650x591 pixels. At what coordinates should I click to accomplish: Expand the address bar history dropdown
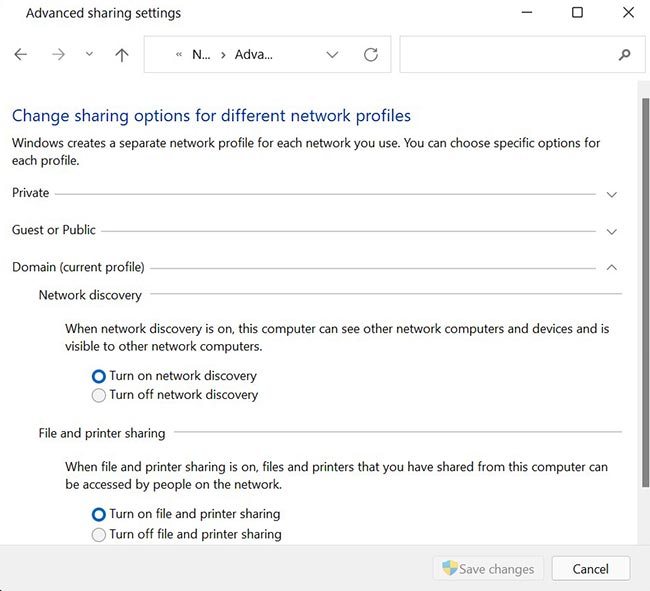coord(333,55)
